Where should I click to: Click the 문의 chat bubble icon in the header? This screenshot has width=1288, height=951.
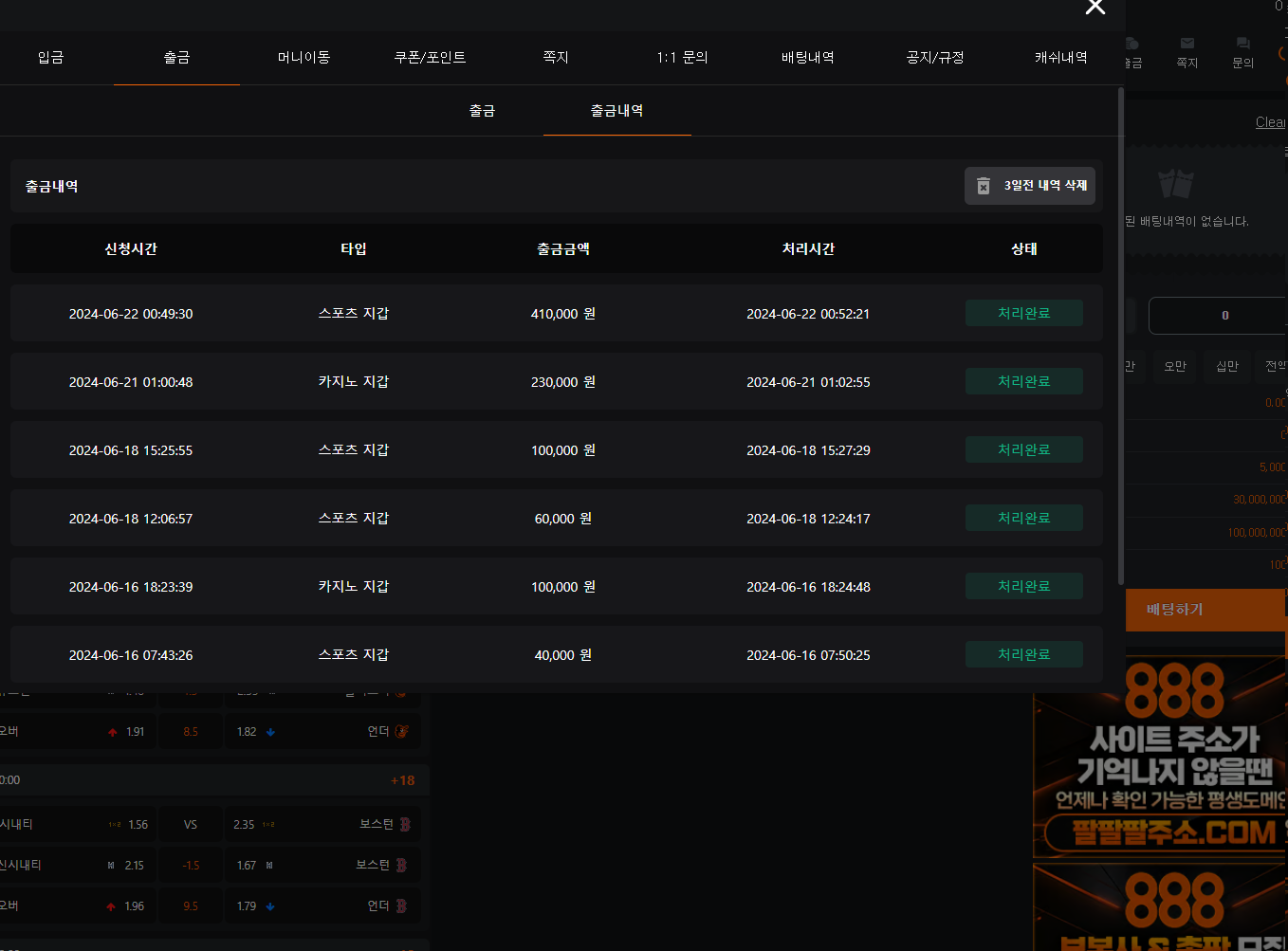pyautogui.click(x=1242, y=44)
